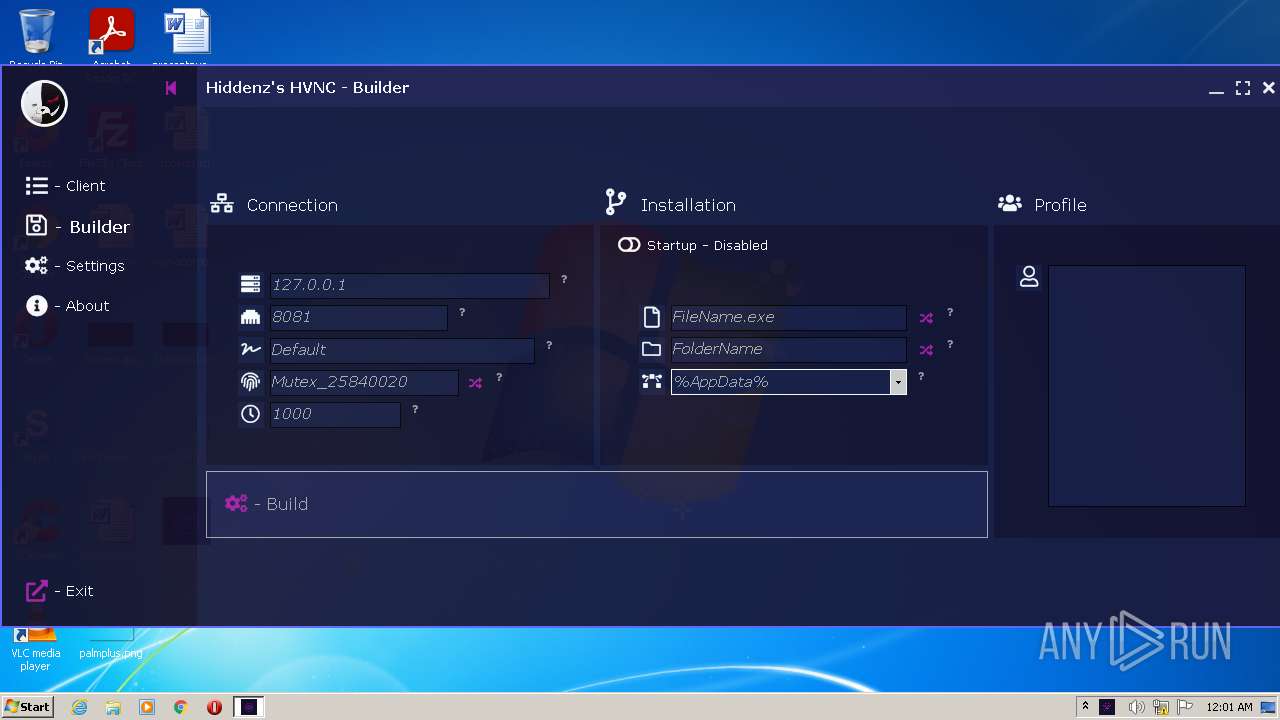Open VLC media player desktop shortcut
This screenshot has height=720, width=1280.
35,650
